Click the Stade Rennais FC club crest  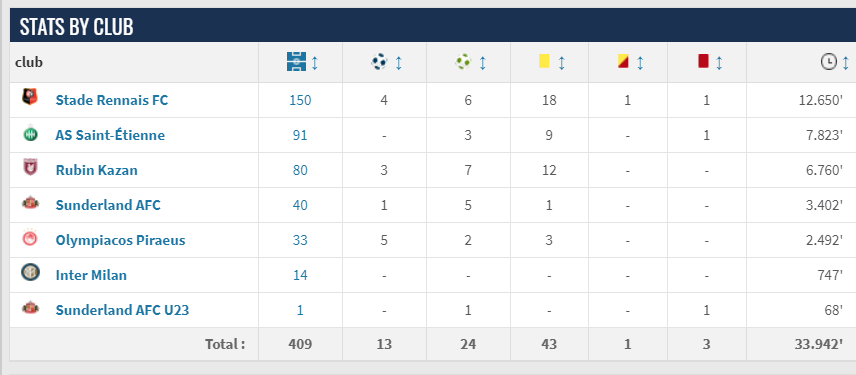pos(30,98)
